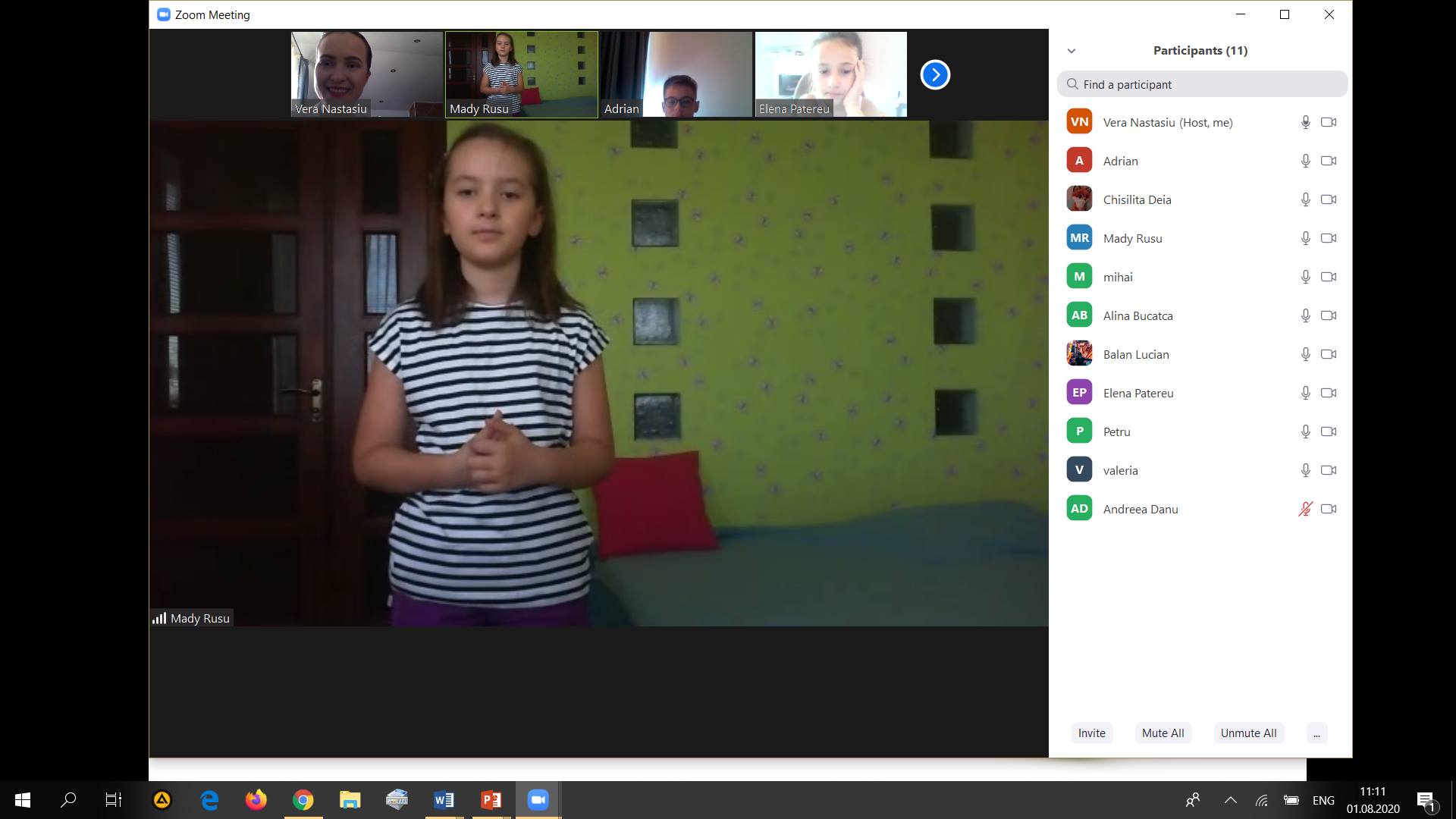The height and width of the screenshot is (819, 1456).
Task: Click Balan Lucian's avatar image
Action: tap(1079, 354)
